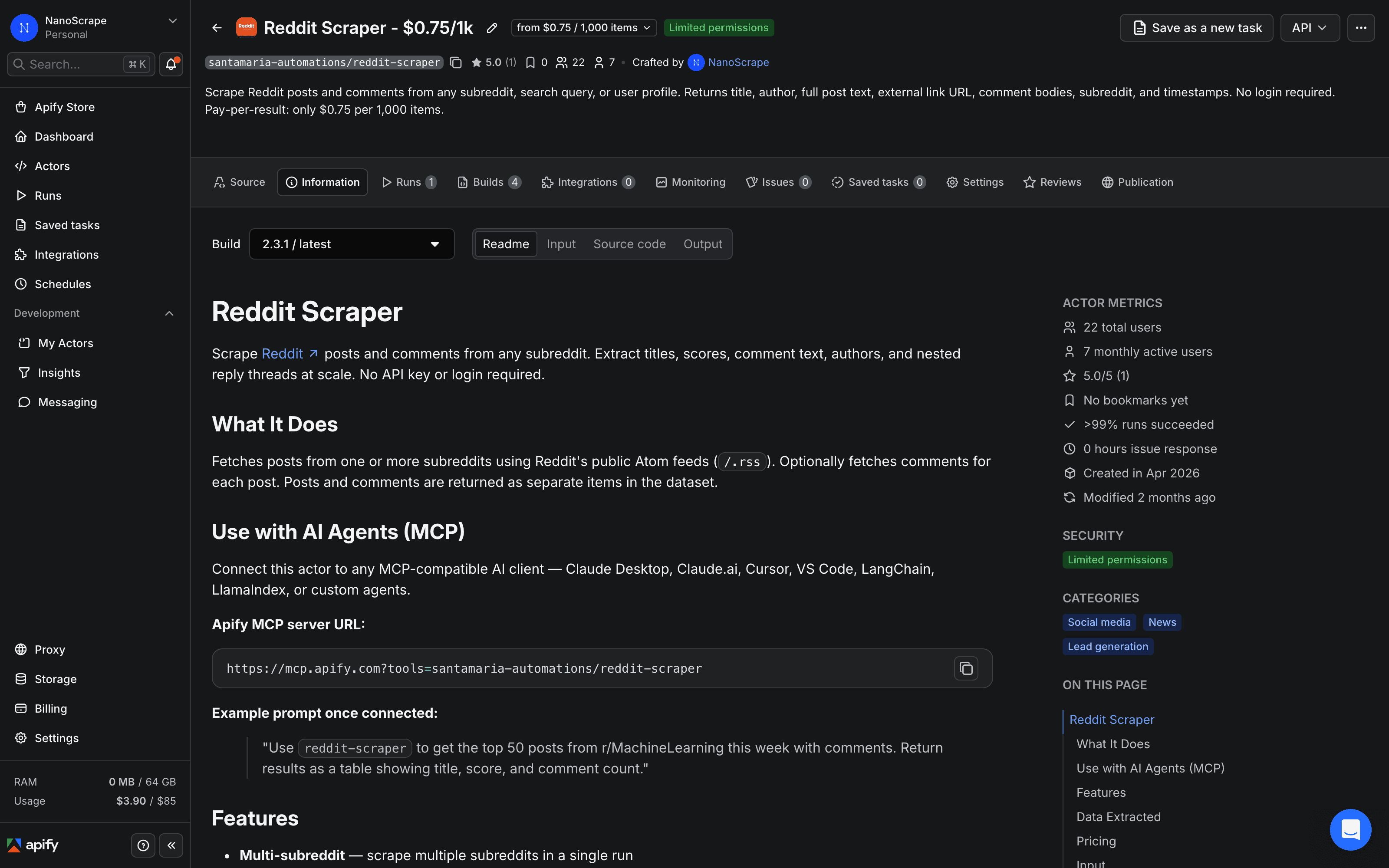Collapse the sidebar with double chevron
This screenshot has width=1389, height=868.
click(171, 845)
